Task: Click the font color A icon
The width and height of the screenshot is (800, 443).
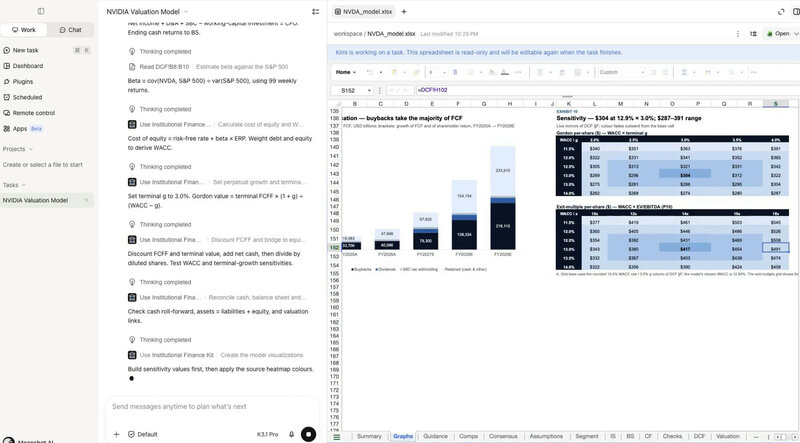Action: pos(505,72)
